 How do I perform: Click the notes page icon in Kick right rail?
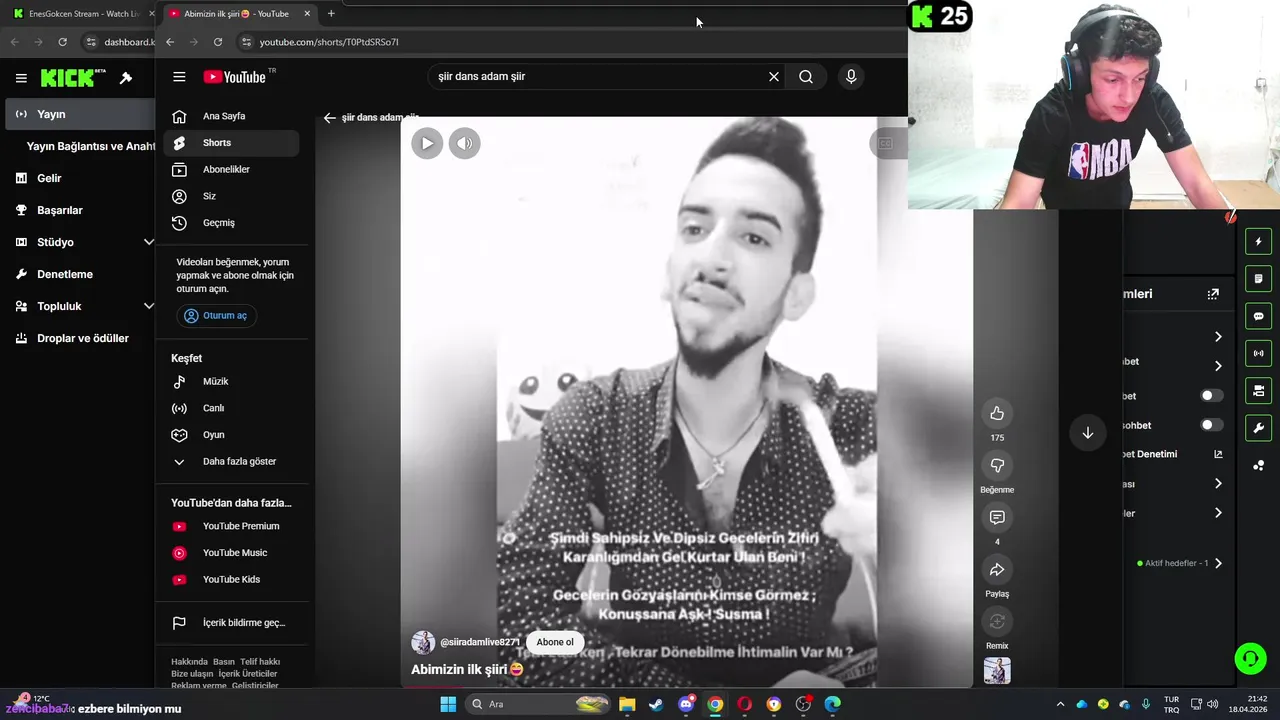pos(1259,278)
